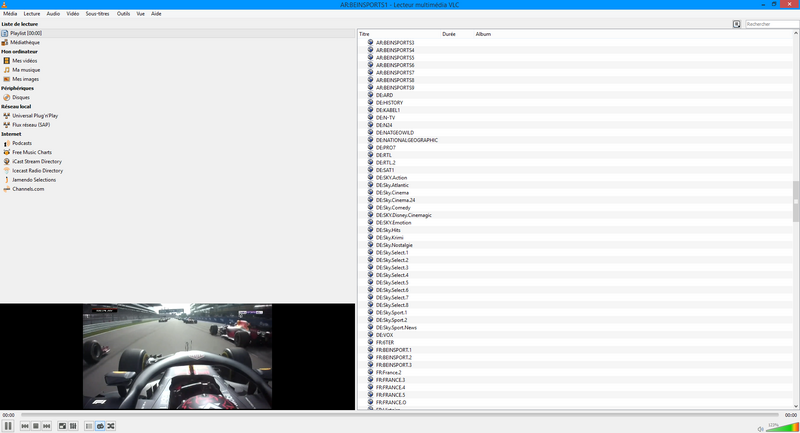
Task: Toggle the playlist view button
Action: [x=89, y=426]
